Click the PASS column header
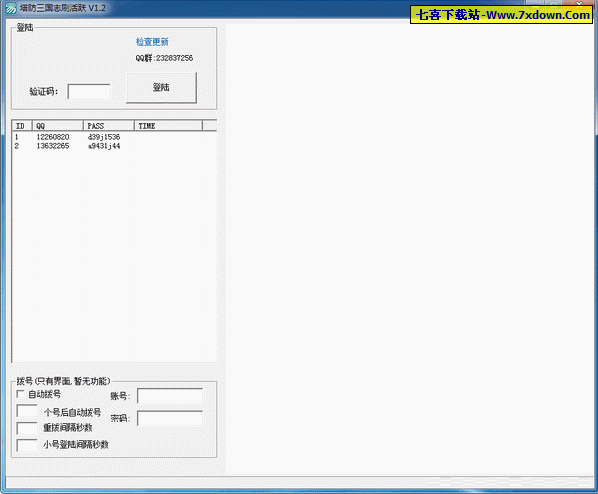598x494 pixels. tap(109, 126)
